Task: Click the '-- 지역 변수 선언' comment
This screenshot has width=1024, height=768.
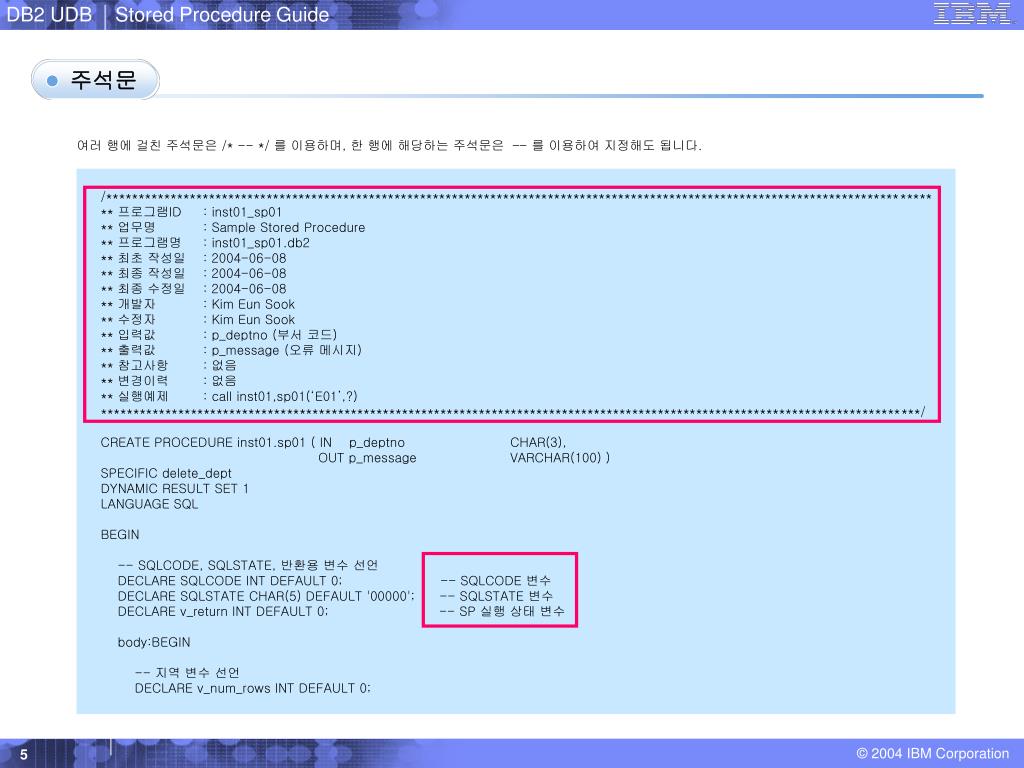Action: coord(187,673)
